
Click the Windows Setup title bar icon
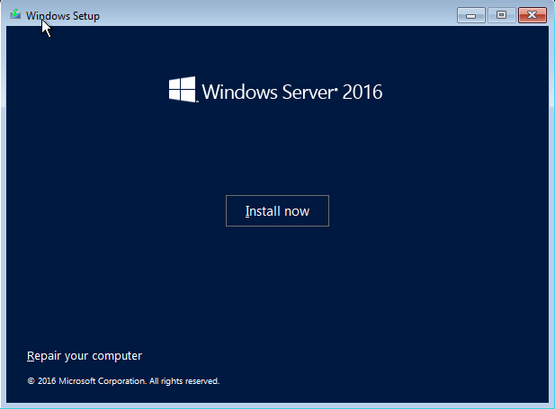click(x=15, y=15)
